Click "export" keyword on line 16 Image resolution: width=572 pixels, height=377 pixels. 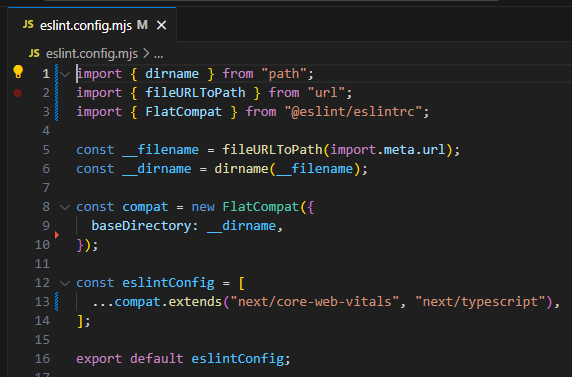click(99, 359)
